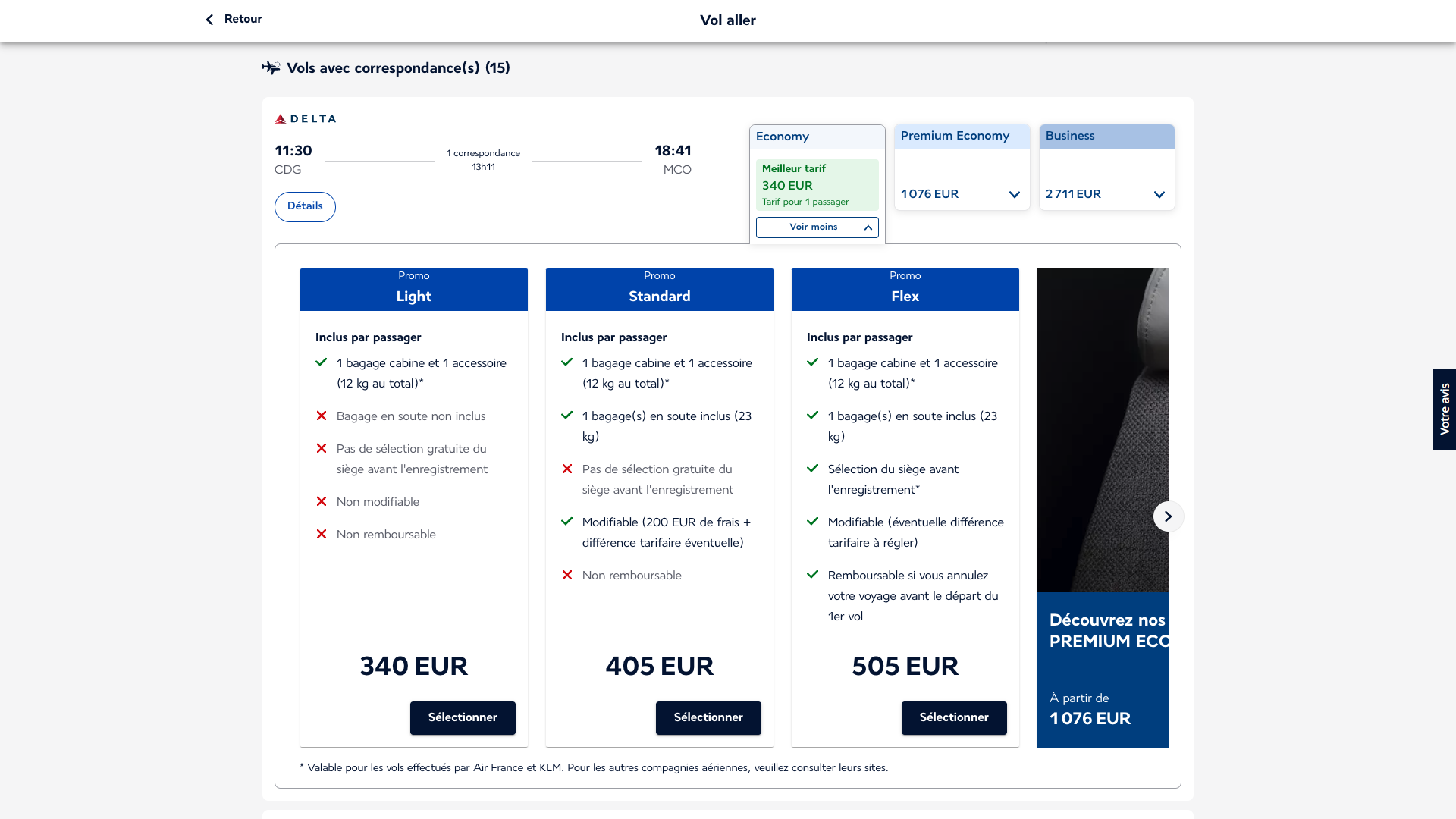Click the Premium Economy promo image
Image resolution: width=1456 pixels, height=819 pixels.
[x=1103, y=430]
